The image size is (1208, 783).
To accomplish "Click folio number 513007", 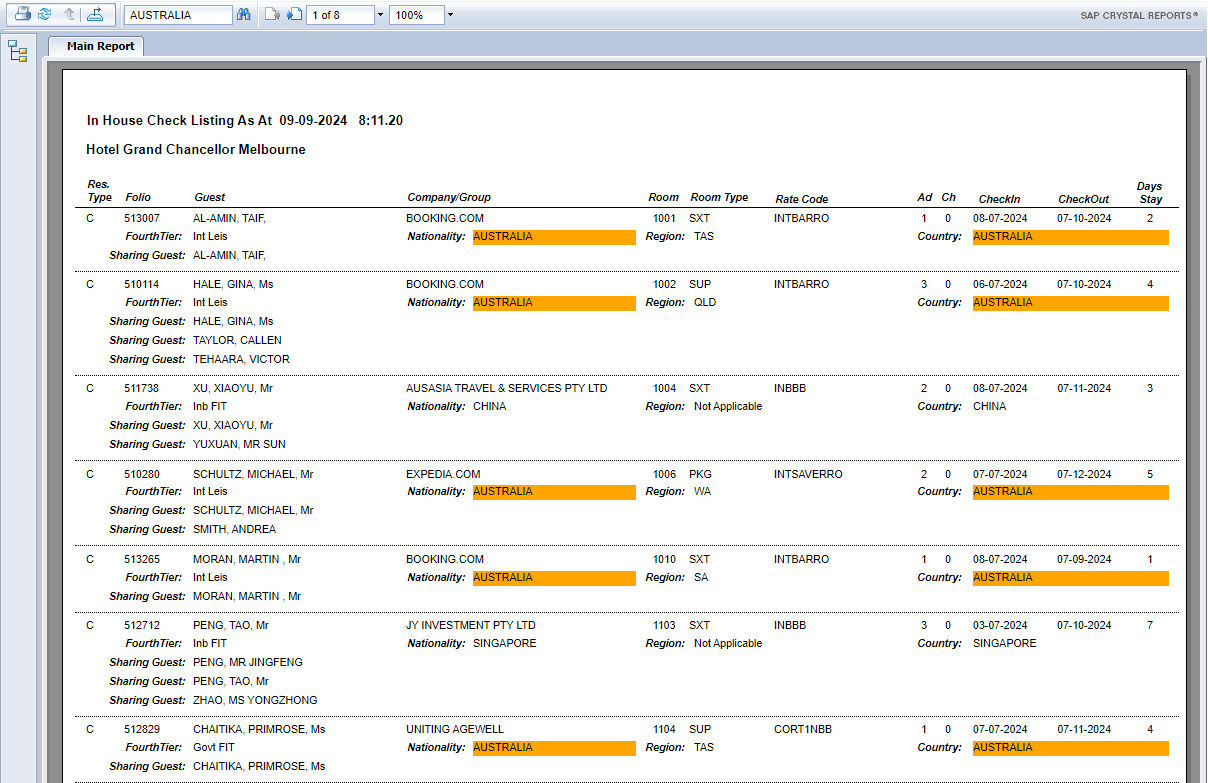I will [x=141, y=218].
